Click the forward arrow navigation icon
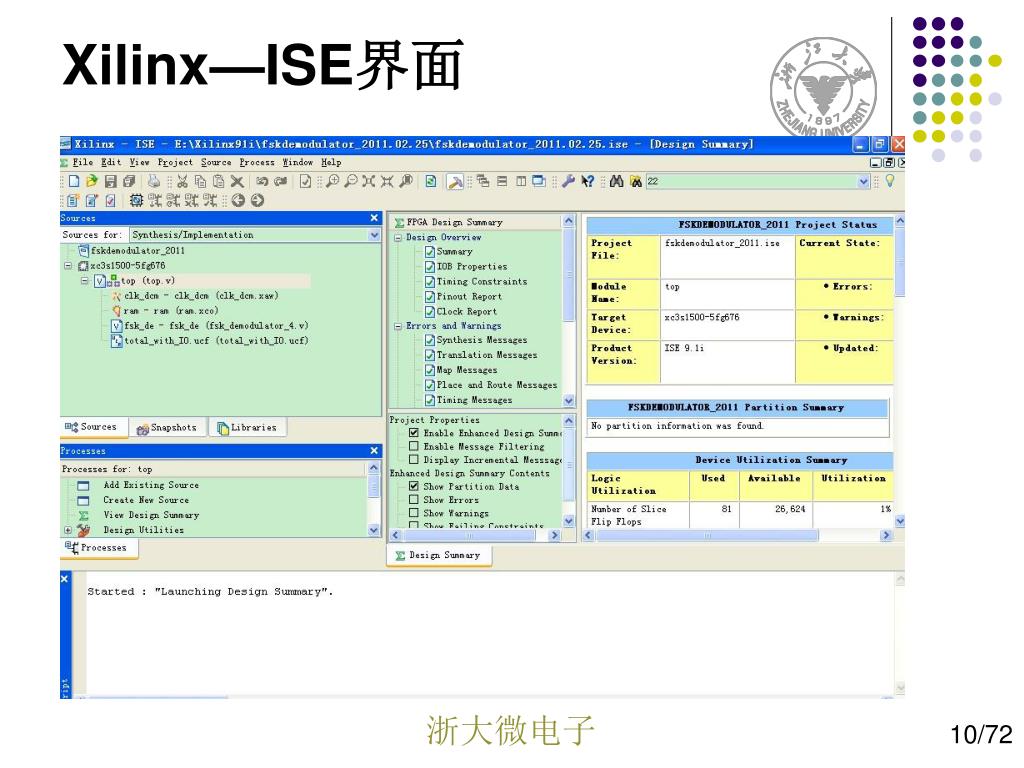 [x=257, y=200]
